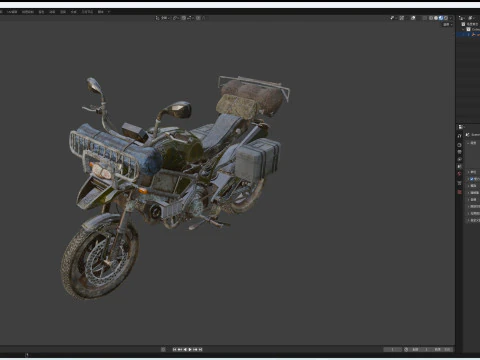Collapse the Collection row in outliner
Image resolution: width=480 pixels, height=360 pixels.
(x=463, y=29)
